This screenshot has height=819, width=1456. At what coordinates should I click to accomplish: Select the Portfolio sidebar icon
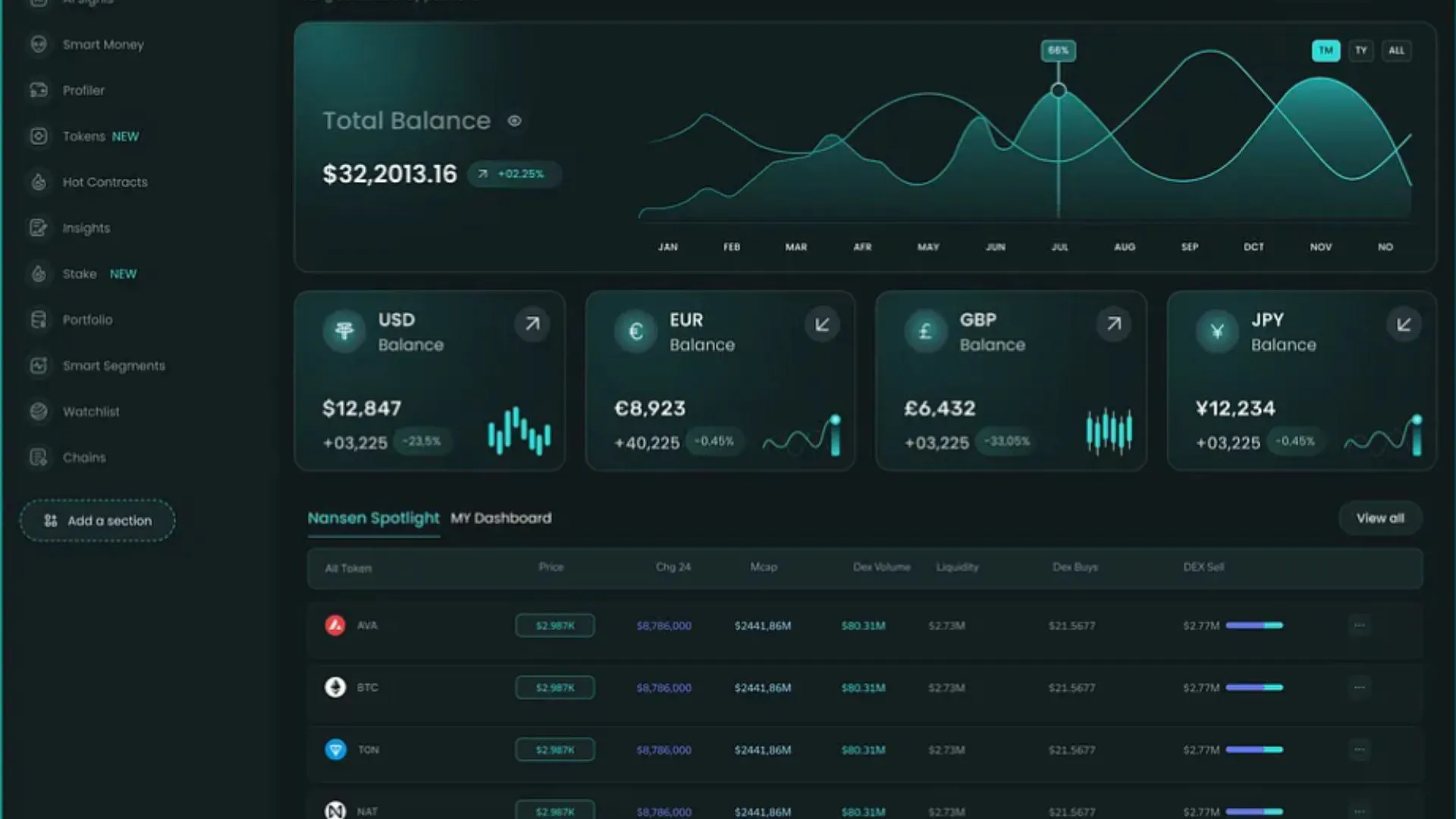click(39, 319)
